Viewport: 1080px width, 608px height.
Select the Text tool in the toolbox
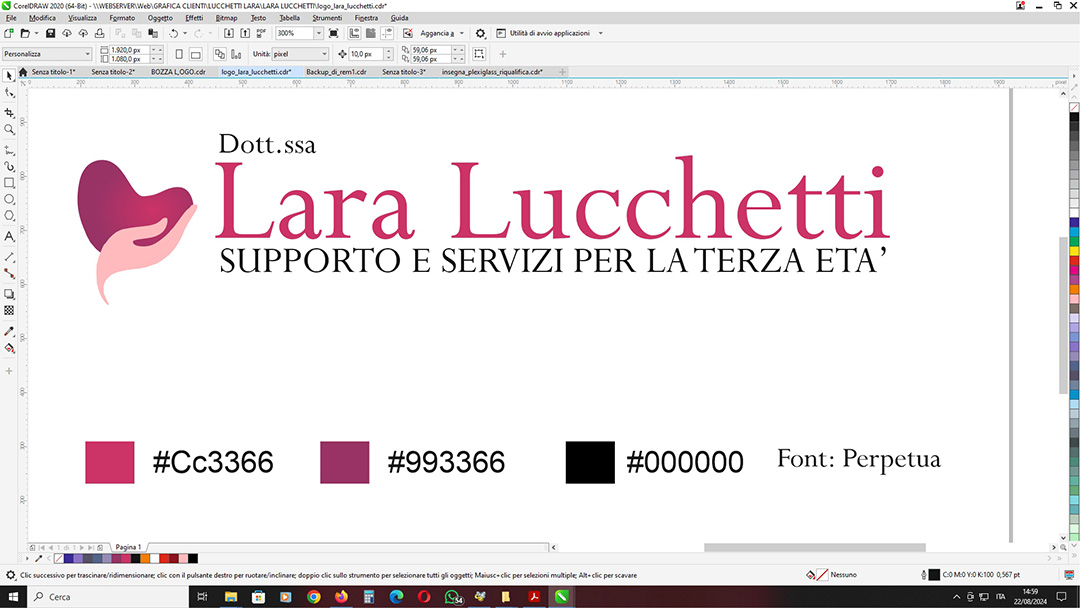click(x=9, y=236)
